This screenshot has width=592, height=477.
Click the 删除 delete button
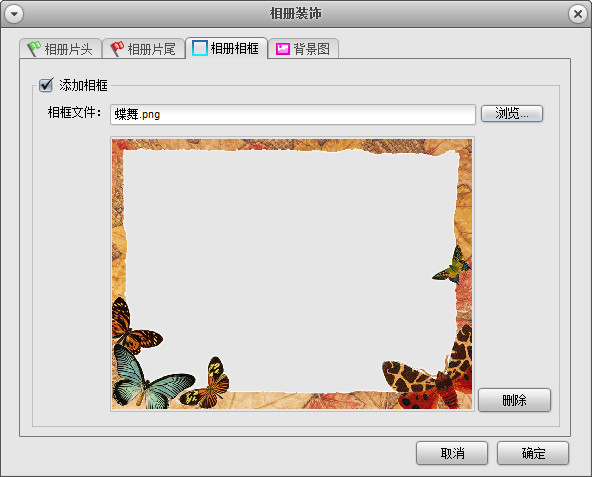click(x=514, y=400)
